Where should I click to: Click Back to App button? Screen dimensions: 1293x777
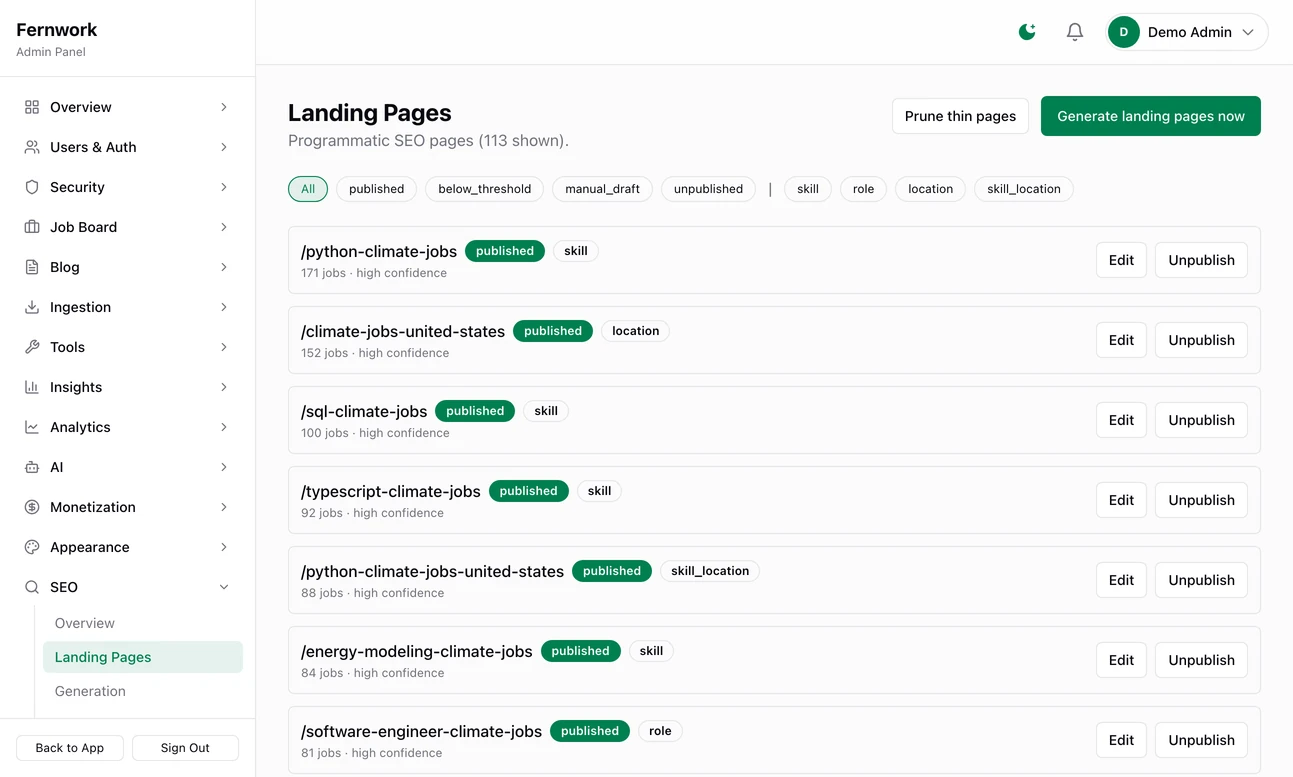point(70,748)
